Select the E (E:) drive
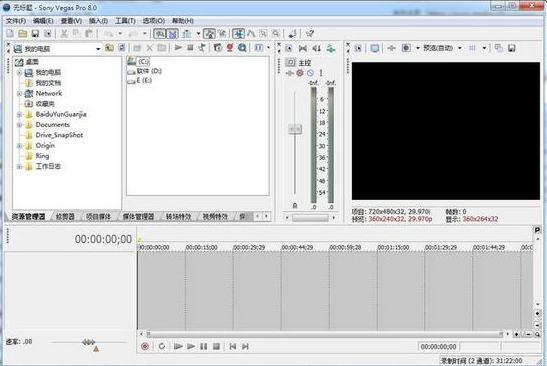This screenshot has width=547, height=366. click(x=140, y=81)
